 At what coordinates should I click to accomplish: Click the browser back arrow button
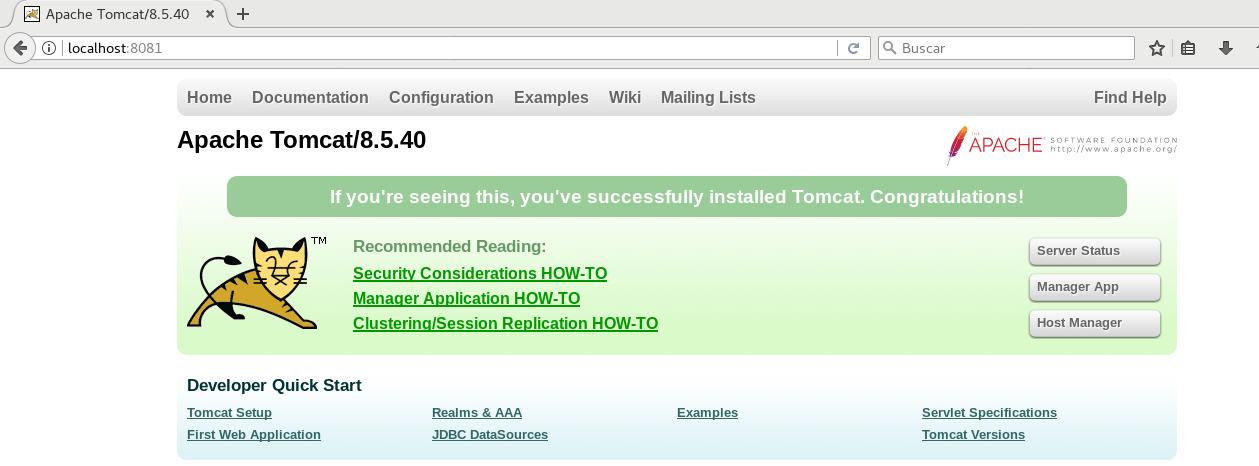(x=20, y=48)
